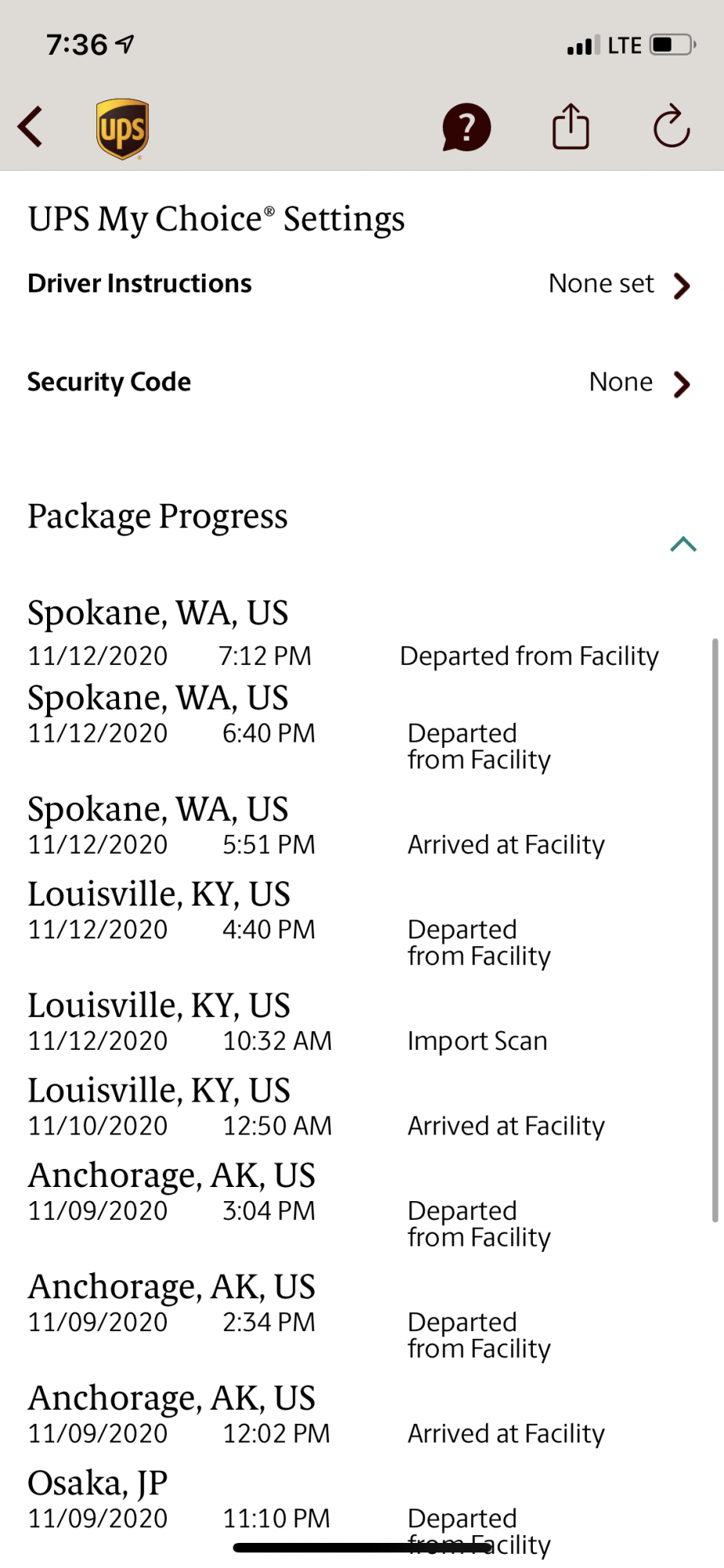
Task: Tap the 'None set' value text
Action: pyautogui.click(x=601, y=283)
